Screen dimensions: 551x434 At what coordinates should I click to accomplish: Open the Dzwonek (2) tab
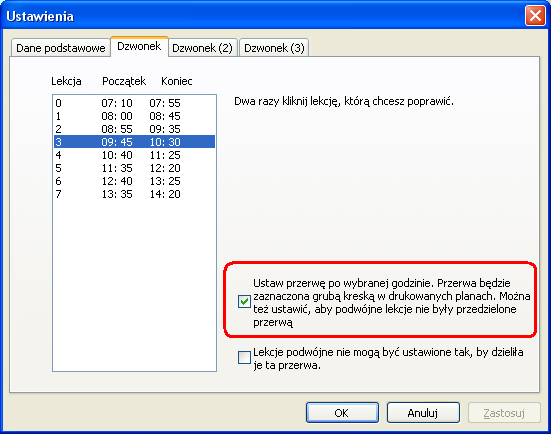point(203,47)
